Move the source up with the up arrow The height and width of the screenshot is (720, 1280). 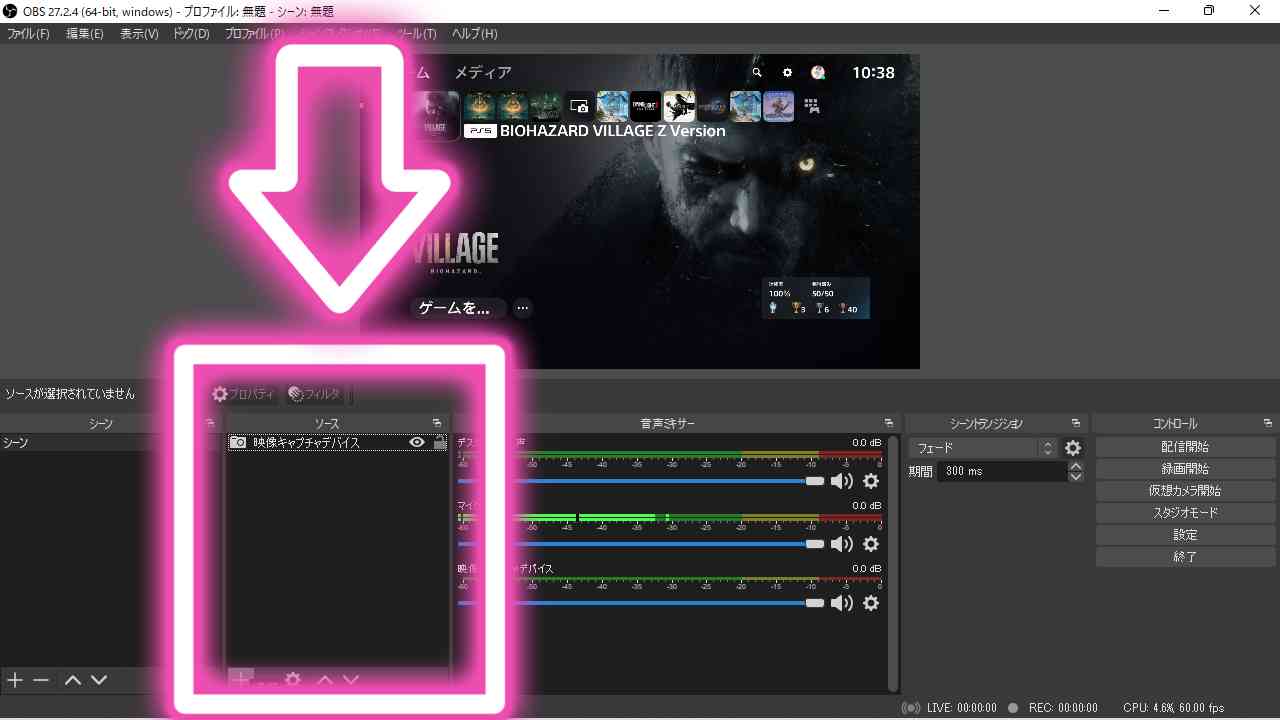(325, 680)
